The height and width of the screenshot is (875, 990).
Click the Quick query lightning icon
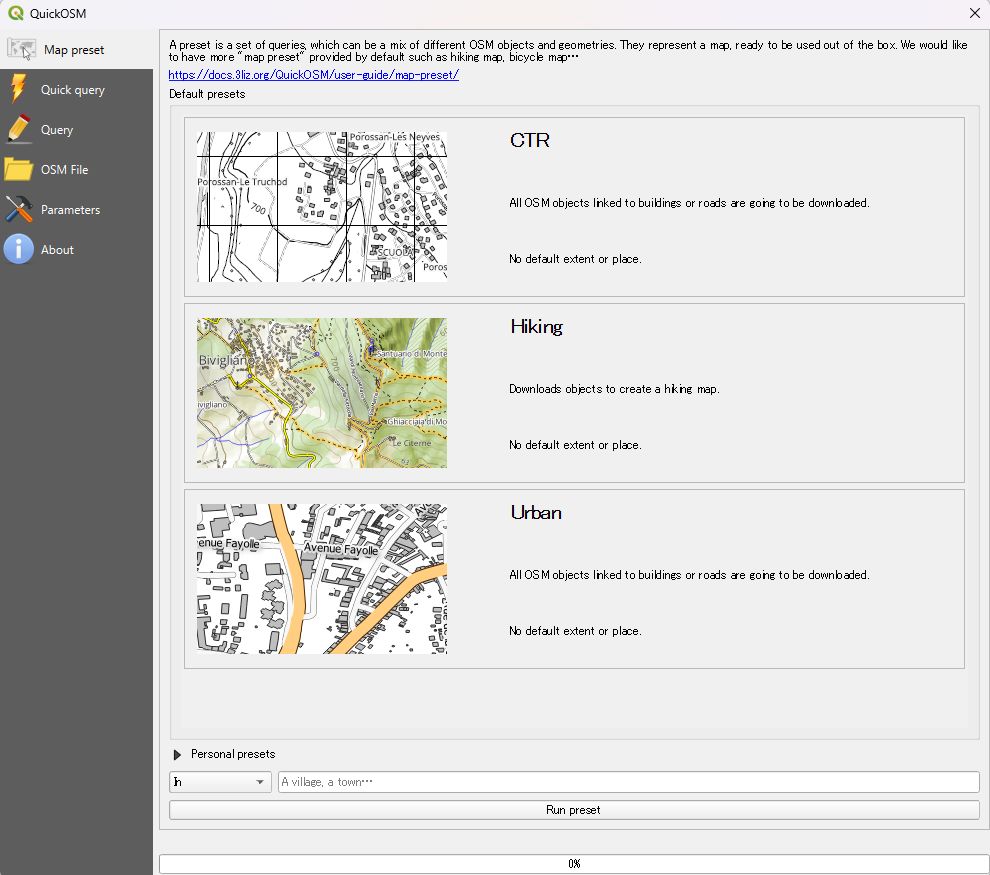pos(18,89)
